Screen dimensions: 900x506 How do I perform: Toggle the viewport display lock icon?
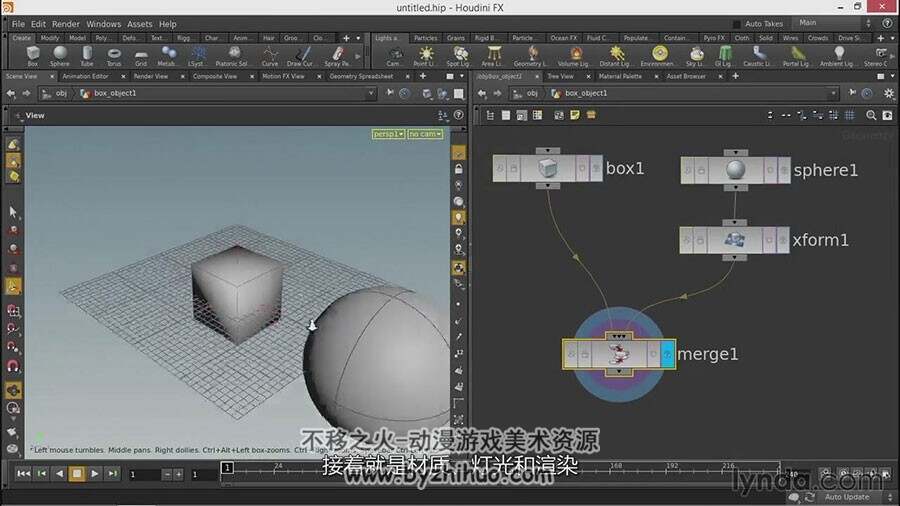click(x=459, y=169)
